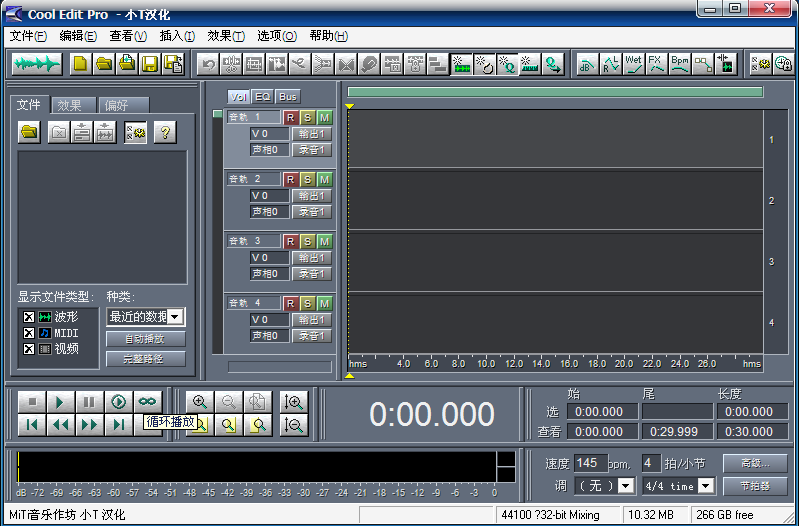The height and width of the screenshot is (526, 799).
Task: Click the tempo field showing 145 bpm
Action: click(x=591, y=463)
